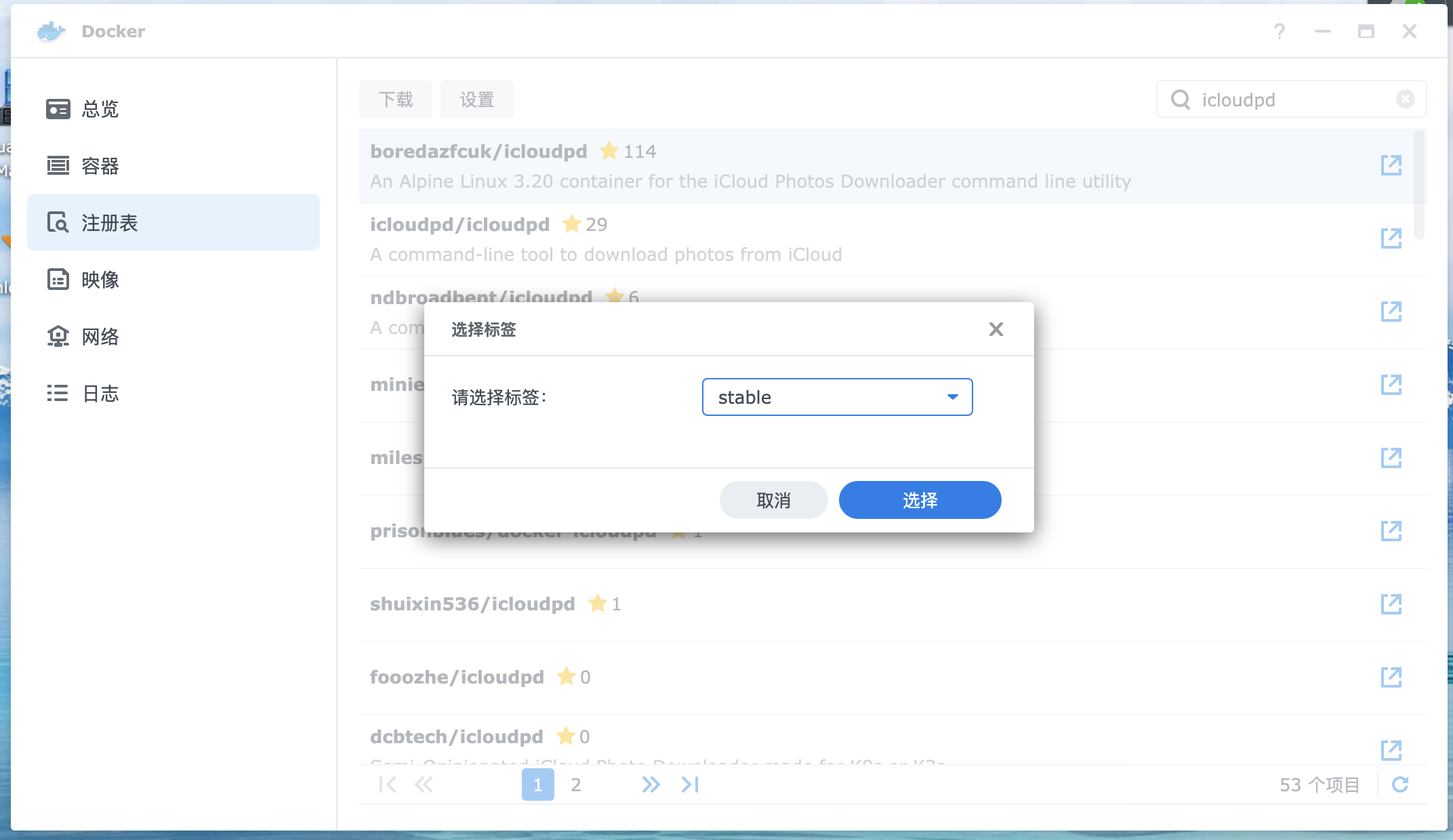Image resolution: width=1453 pixels, height=840 pixels.
Task: Click the 日志 list sidebar icon
Action: click(58, 393)
